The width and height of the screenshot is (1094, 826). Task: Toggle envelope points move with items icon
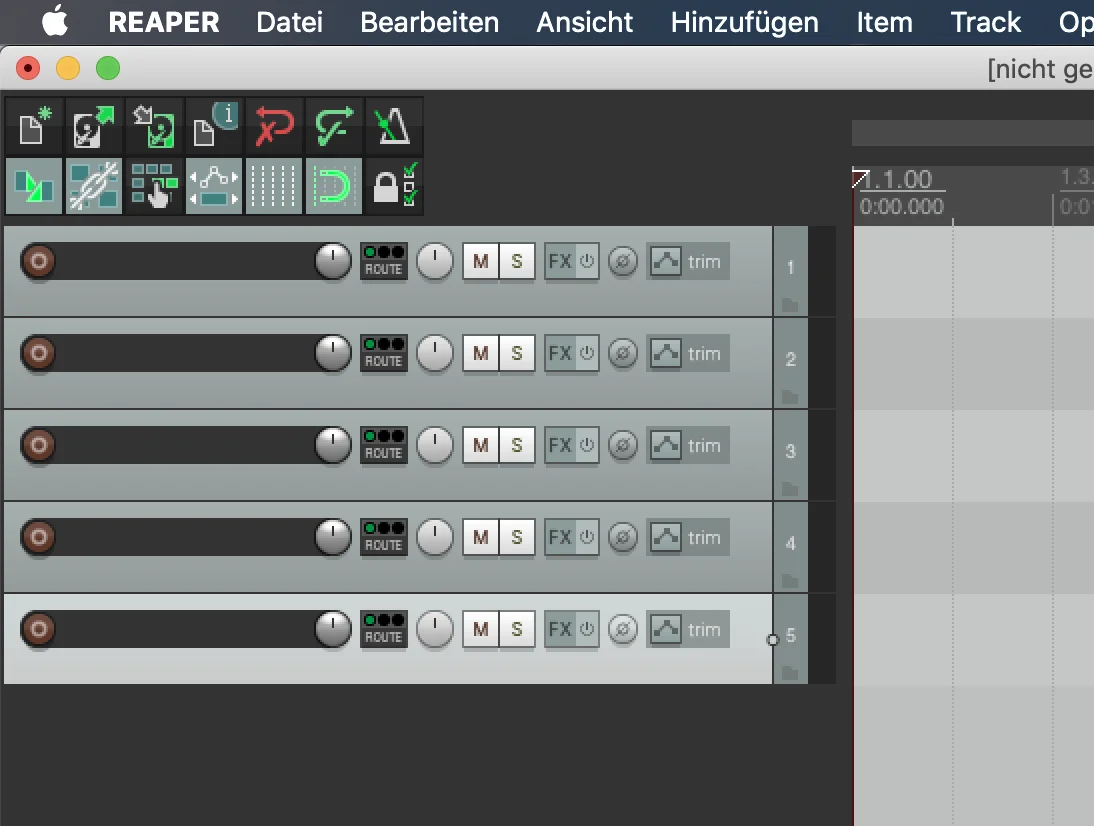(214, 186)
